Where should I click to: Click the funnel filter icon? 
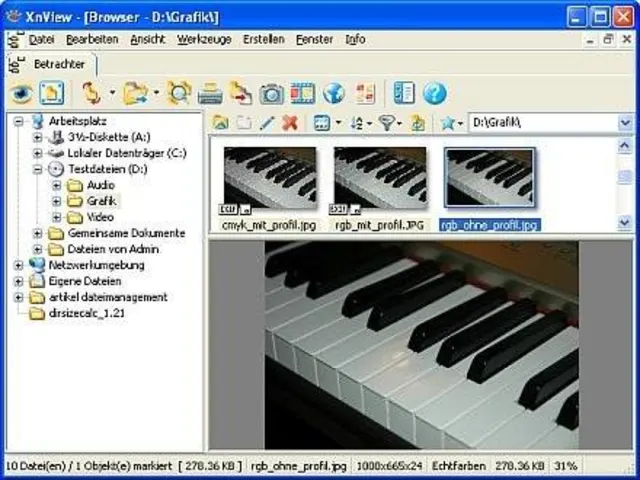click(387, 123)
